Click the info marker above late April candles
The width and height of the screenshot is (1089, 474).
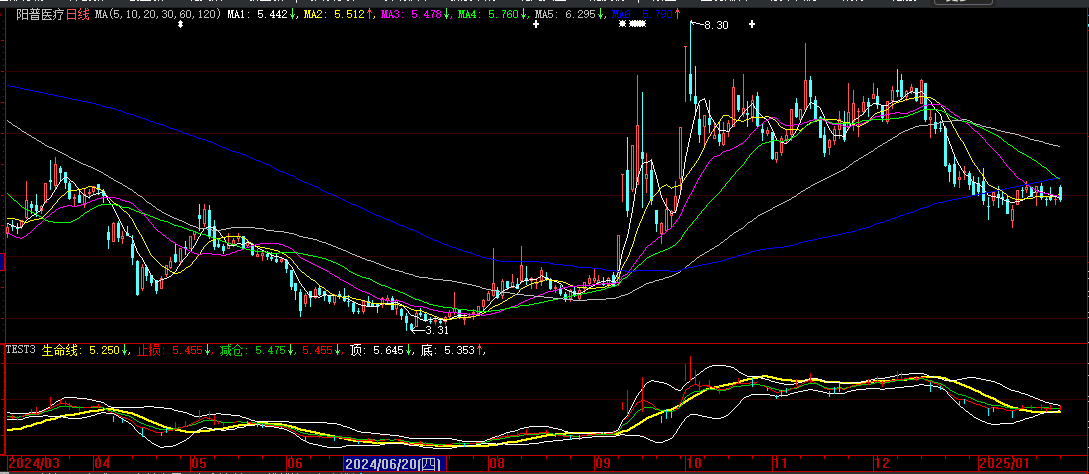coord(181,25)
